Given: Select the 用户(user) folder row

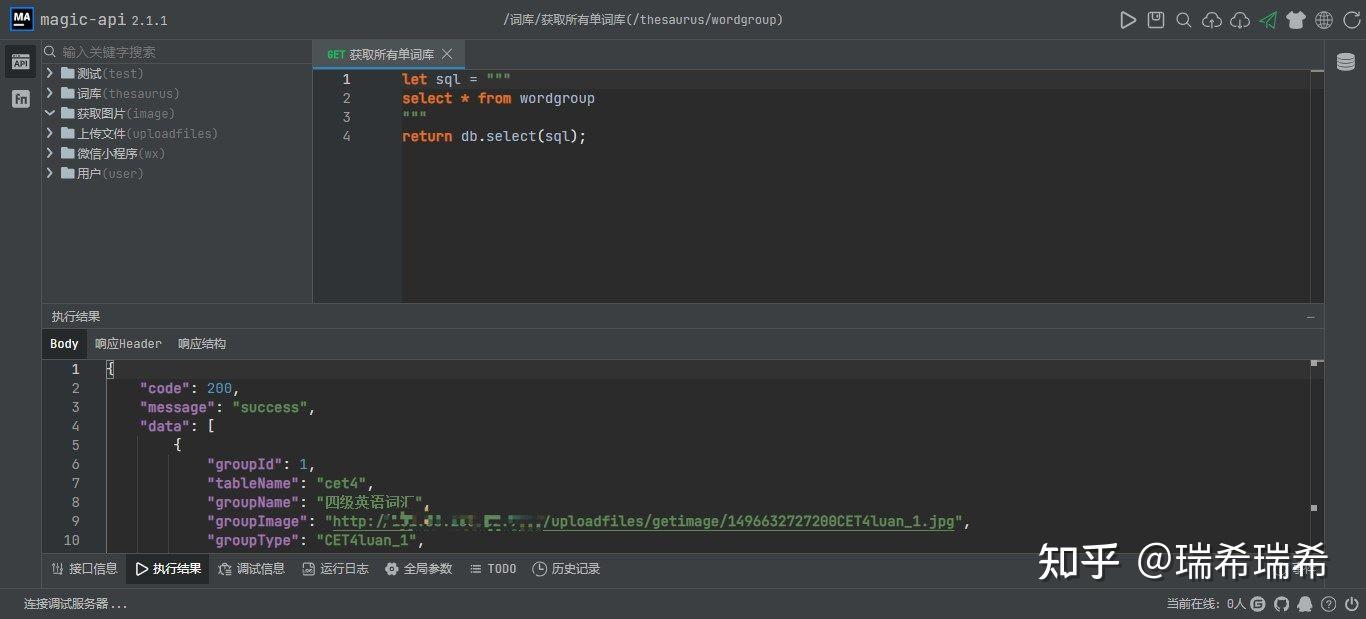Looking at the screenshot, I should (x=177, y=173).
